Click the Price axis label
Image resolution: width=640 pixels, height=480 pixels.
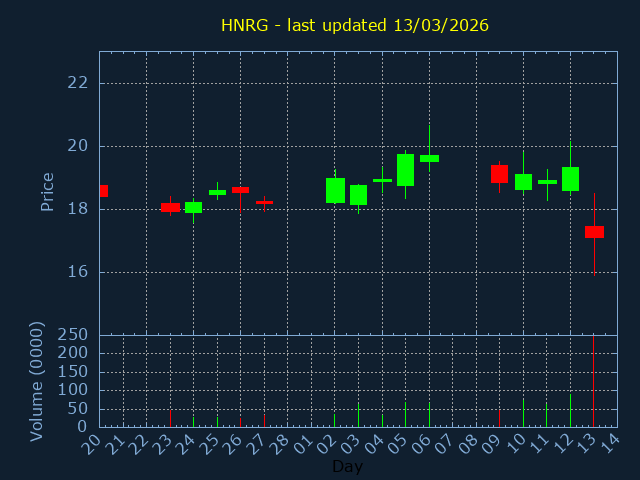click(47, 191)
